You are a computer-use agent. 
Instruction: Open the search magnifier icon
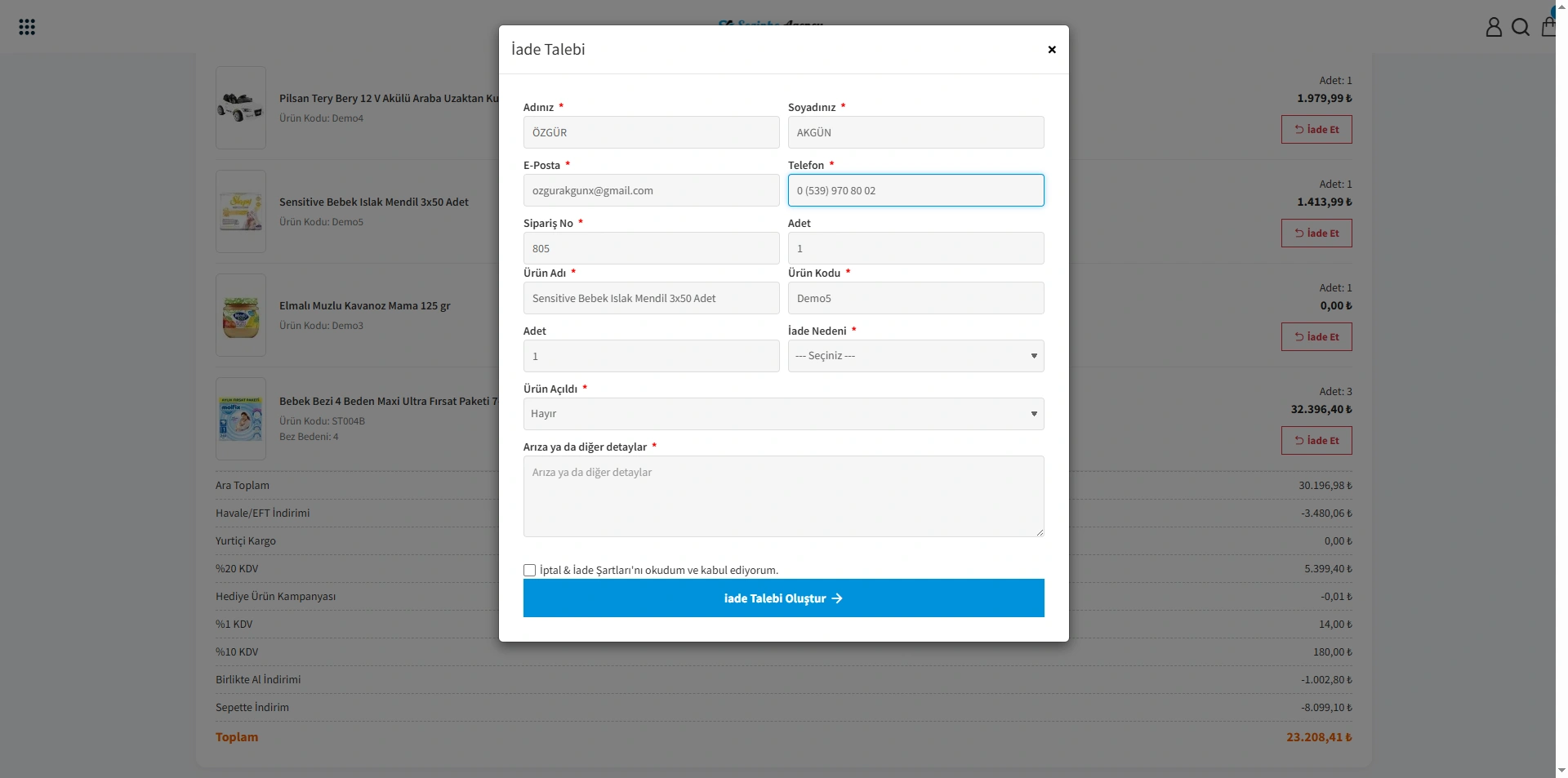1521,27
